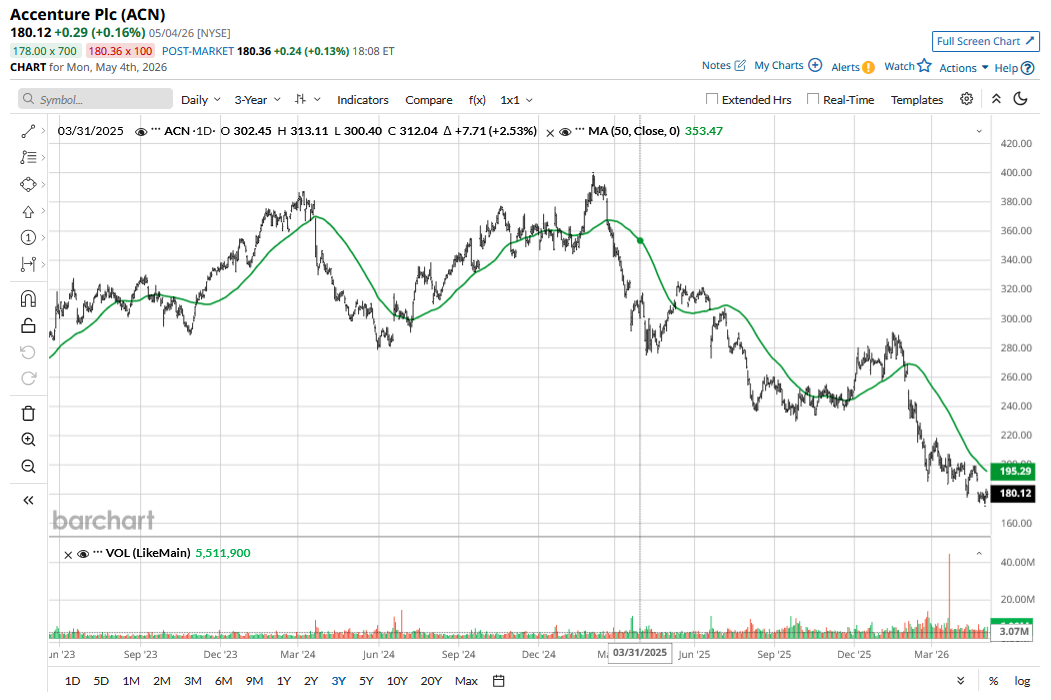The image size is (1051, 700).
Task: Zoom out using the magnifier minus icon
Action: [28, 467]
